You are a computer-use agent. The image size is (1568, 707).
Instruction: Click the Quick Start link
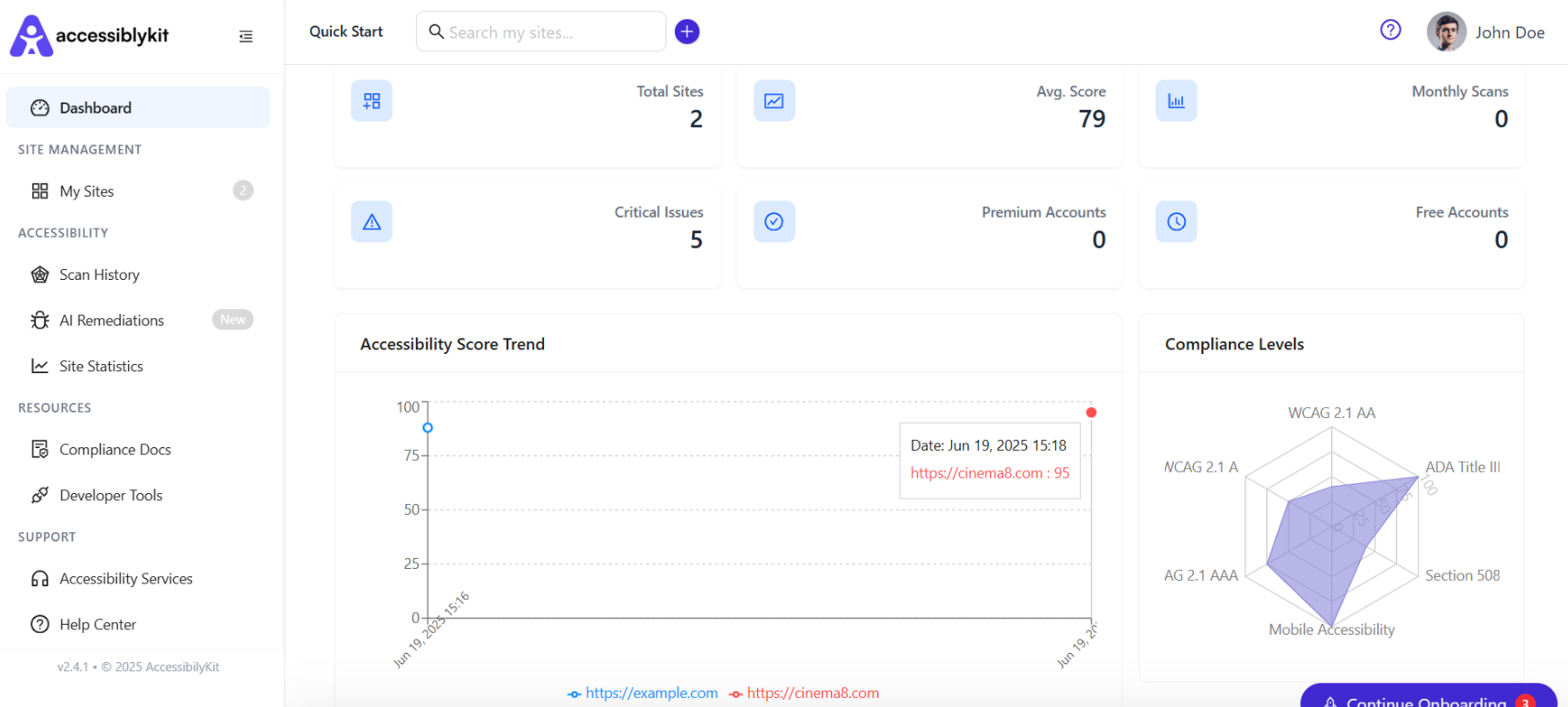tap(346, 31)
